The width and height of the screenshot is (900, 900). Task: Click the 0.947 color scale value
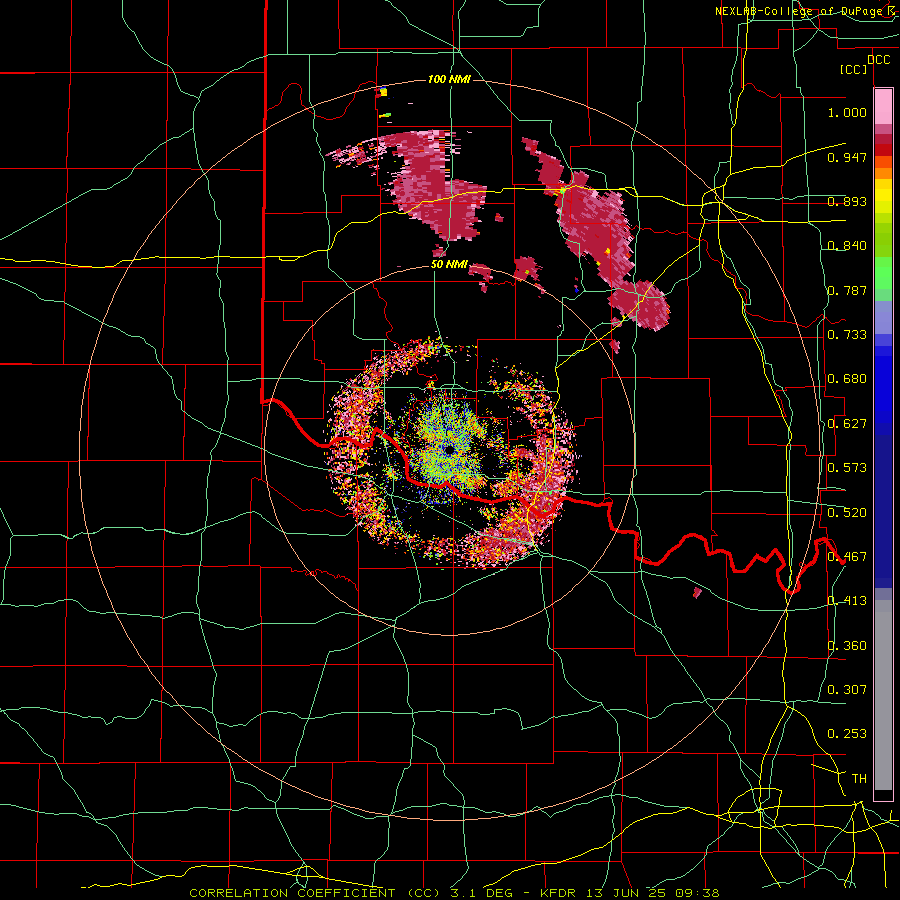847,157
